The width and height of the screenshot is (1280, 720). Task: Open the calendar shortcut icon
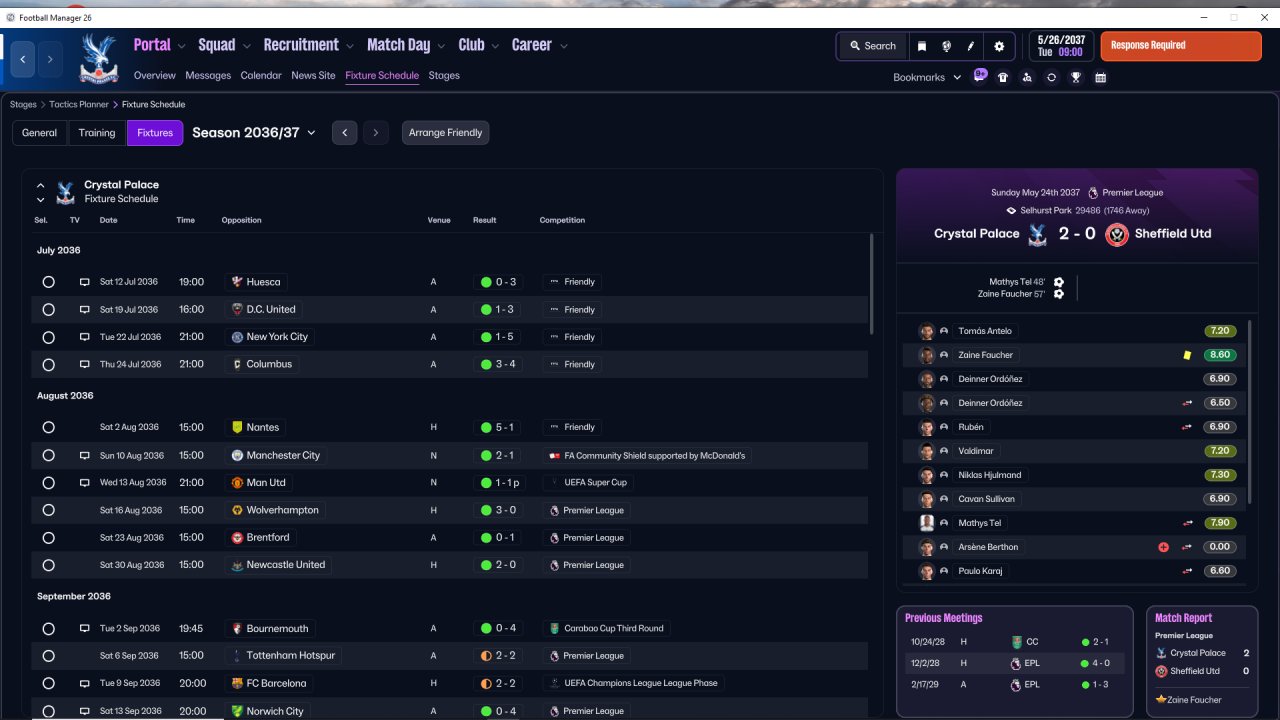(1100, 77)
